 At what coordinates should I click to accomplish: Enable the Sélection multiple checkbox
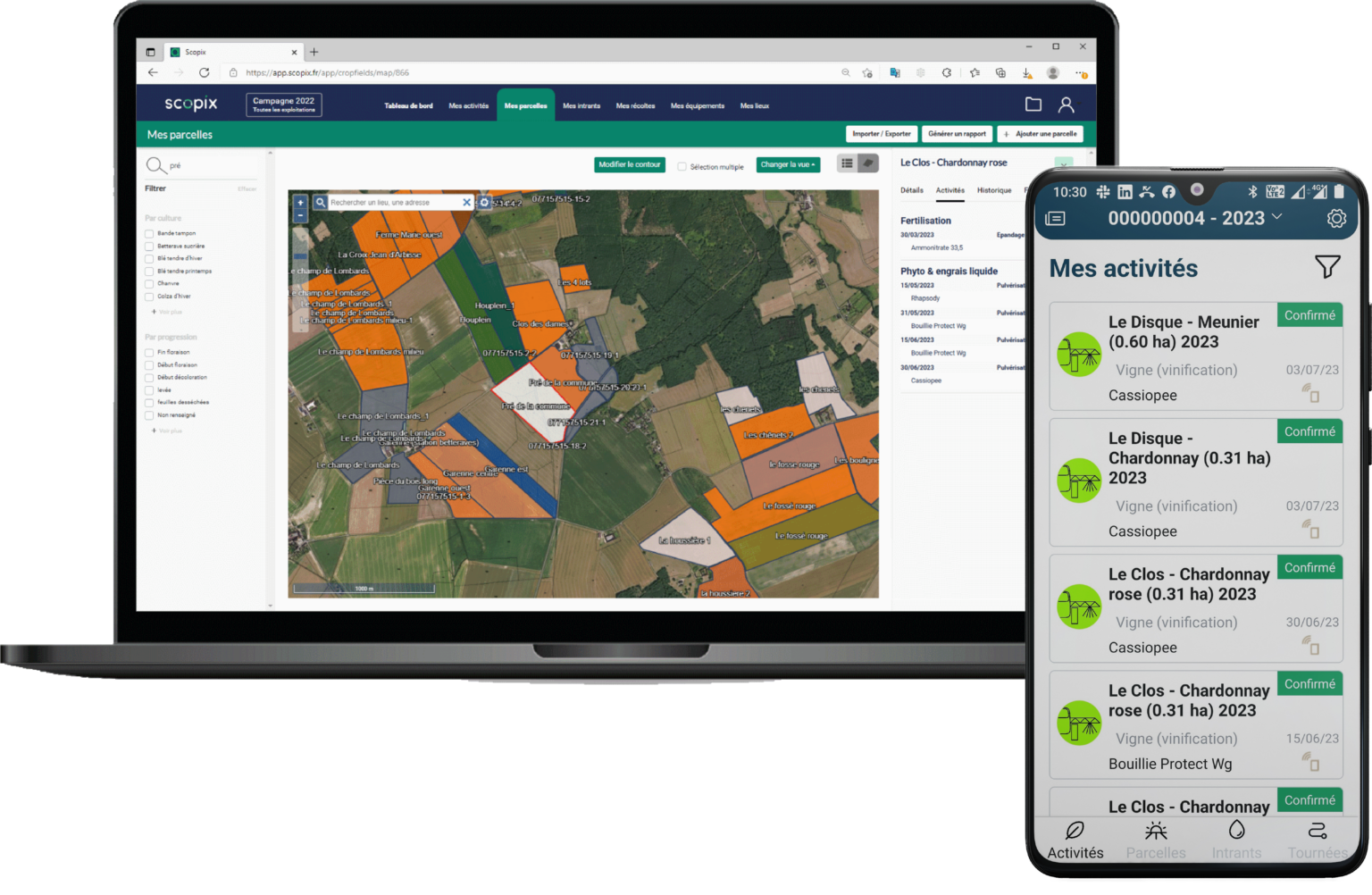tap(682, 166)
